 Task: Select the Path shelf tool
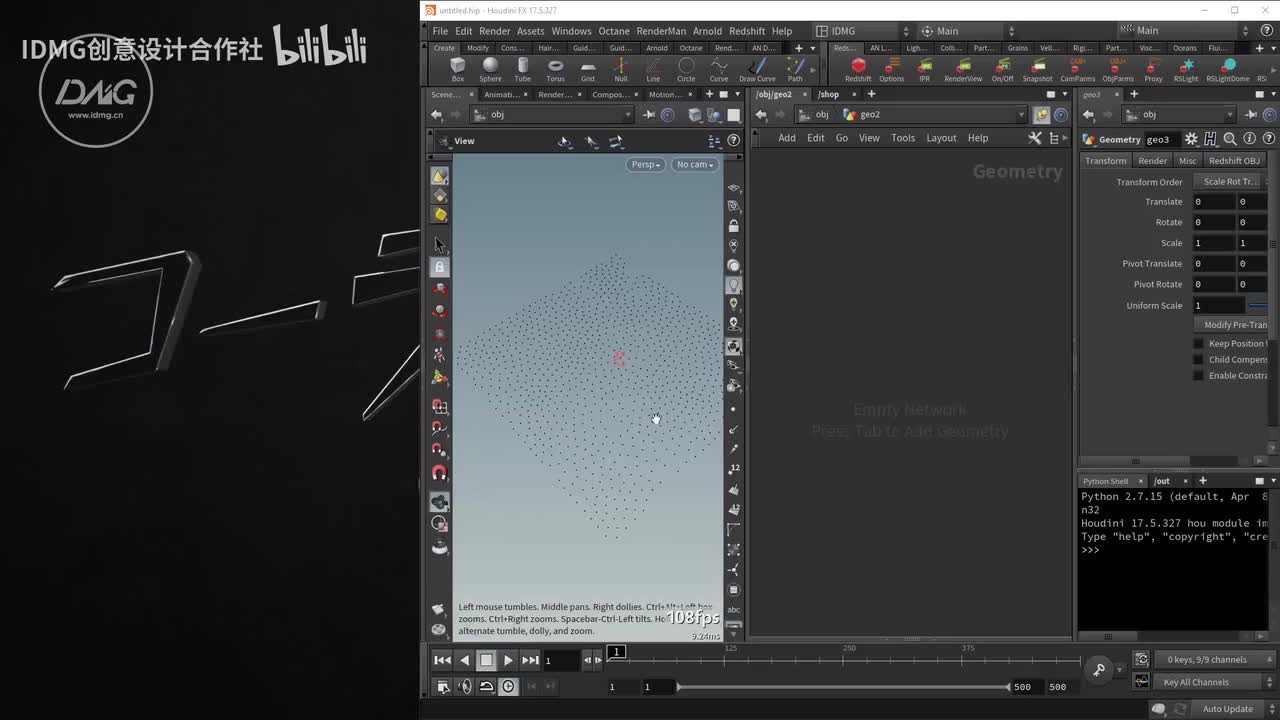pos(795,70)
